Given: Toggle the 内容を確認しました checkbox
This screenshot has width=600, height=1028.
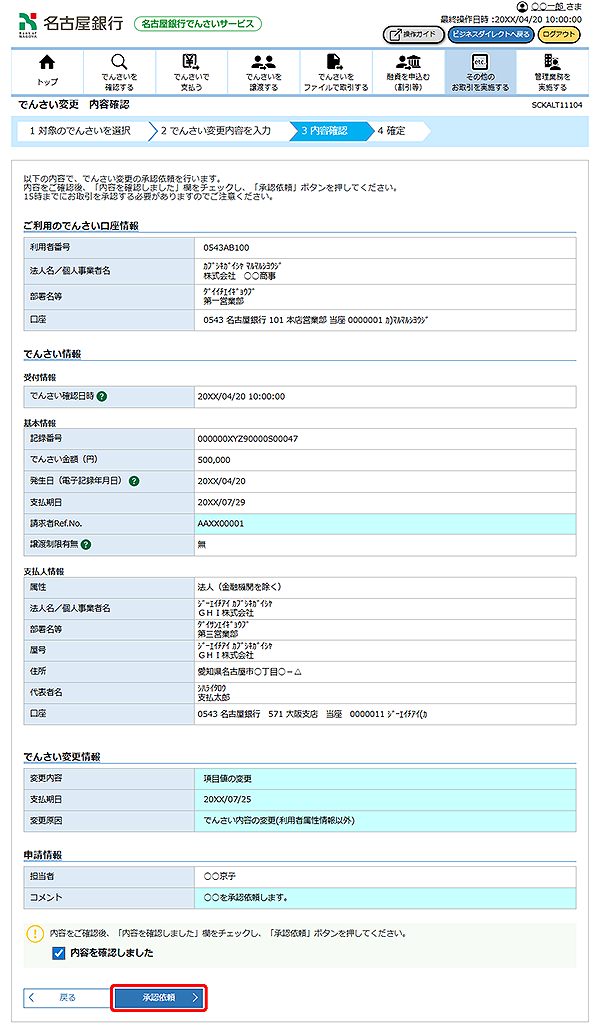Looking at the screenshot, I should [x=59, y=953].
